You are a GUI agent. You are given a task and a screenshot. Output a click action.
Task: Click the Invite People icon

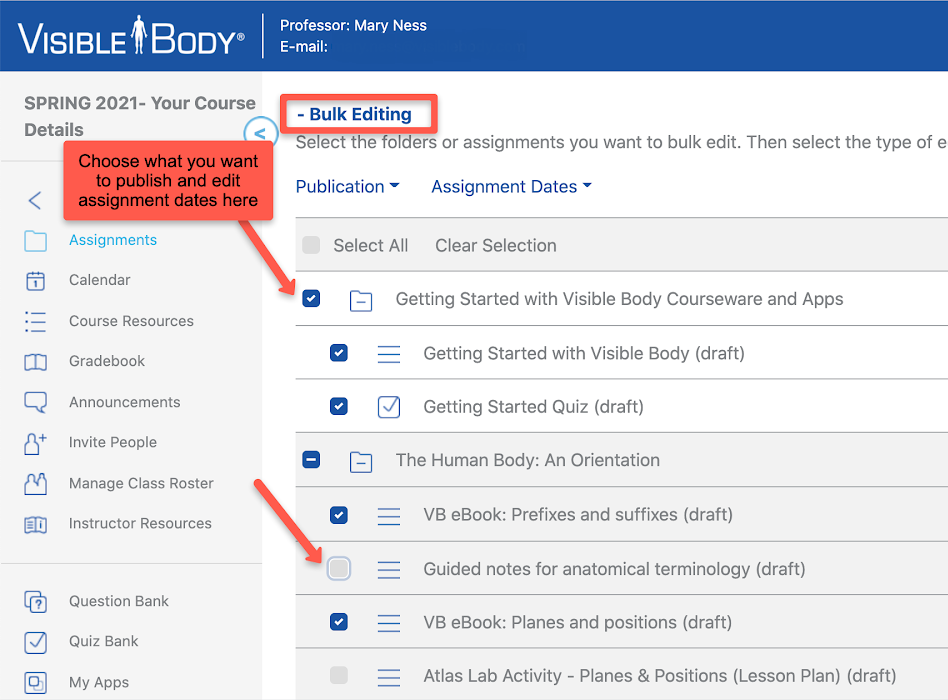(x=36, y=442)
